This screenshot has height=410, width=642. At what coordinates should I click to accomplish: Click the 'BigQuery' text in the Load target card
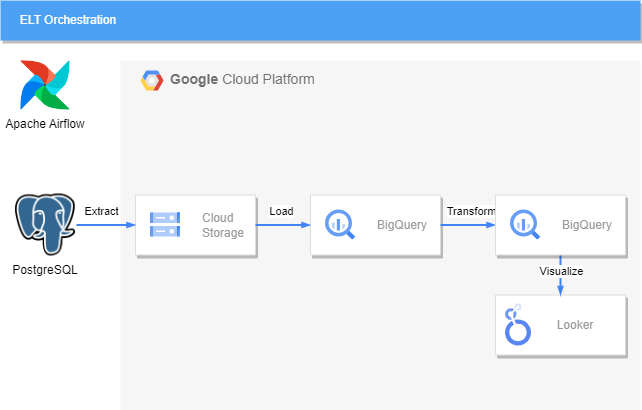coord(402,225)
